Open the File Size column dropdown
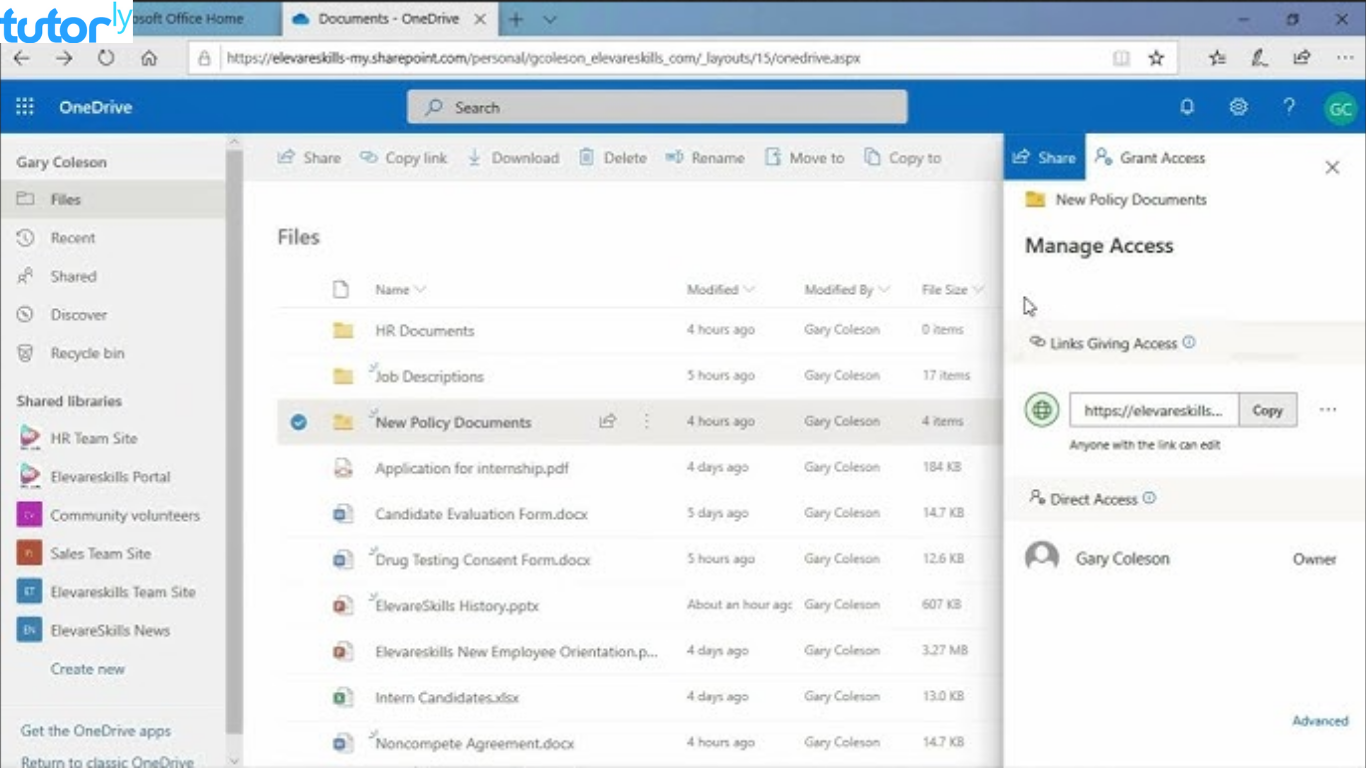The image size is (1366, 768). point(953,290)
